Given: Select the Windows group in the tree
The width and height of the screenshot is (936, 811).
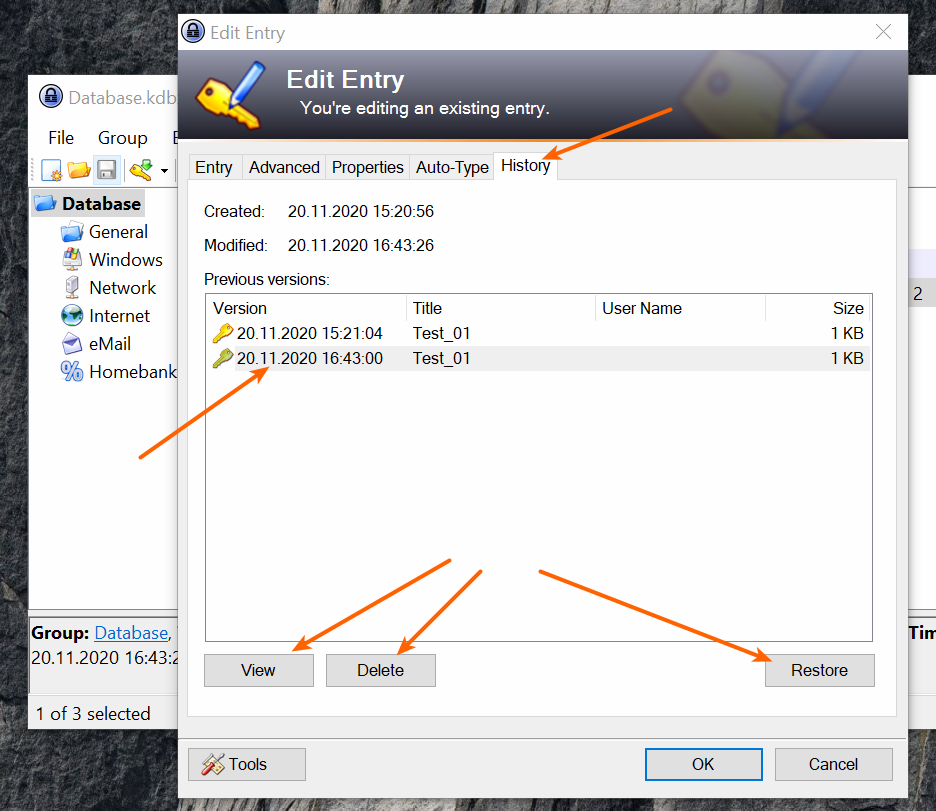Looking at the screenshot, I should 125,259.
